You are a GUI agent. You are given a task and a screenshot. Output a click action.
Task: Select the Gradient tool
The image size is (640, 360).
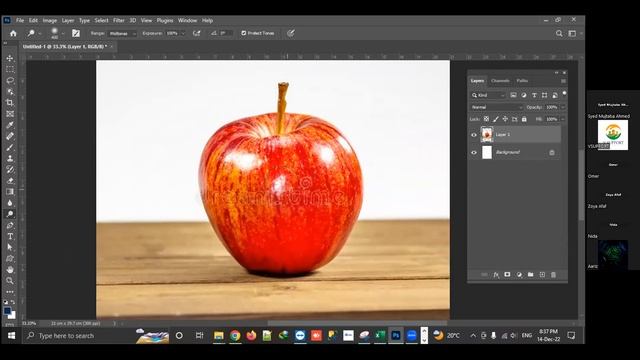10,191
